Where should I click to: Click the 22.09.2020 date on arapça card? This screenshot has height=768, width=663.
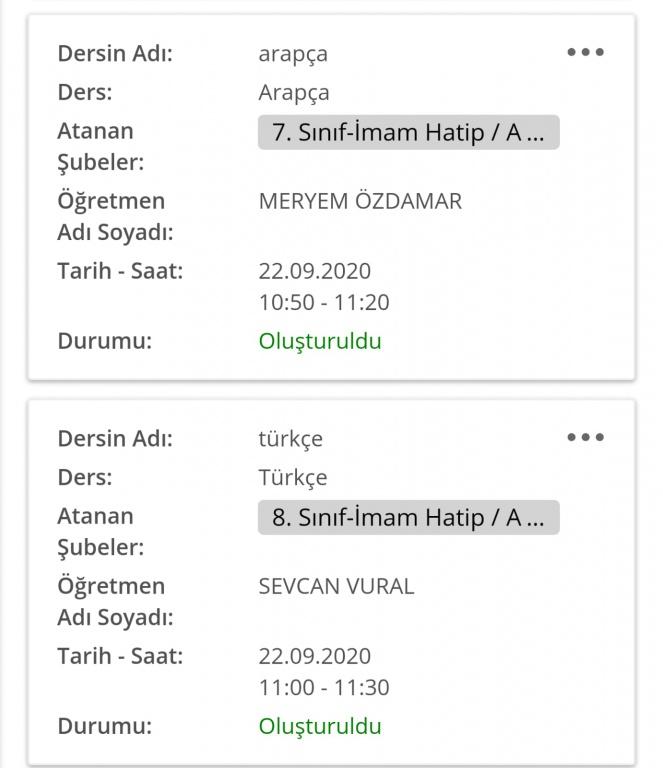(314, 271)
